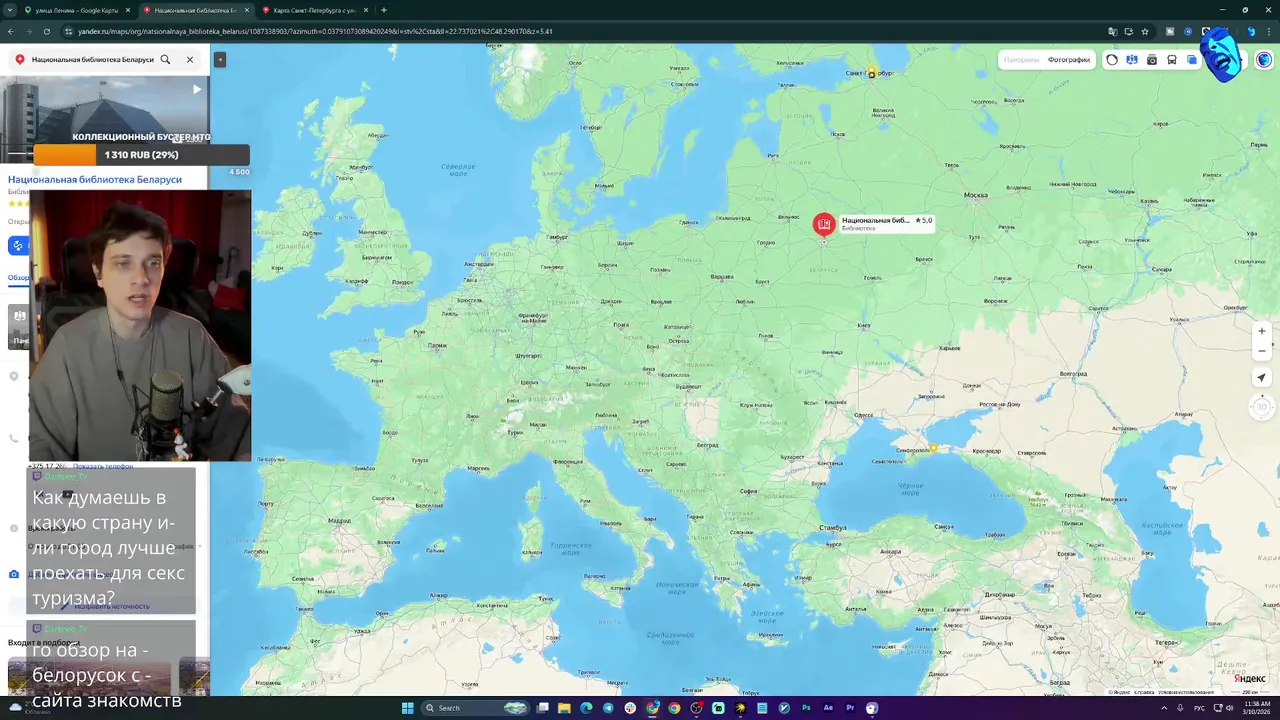Open the map layers icon
1280x720 pixels.
click(1192, 60)
